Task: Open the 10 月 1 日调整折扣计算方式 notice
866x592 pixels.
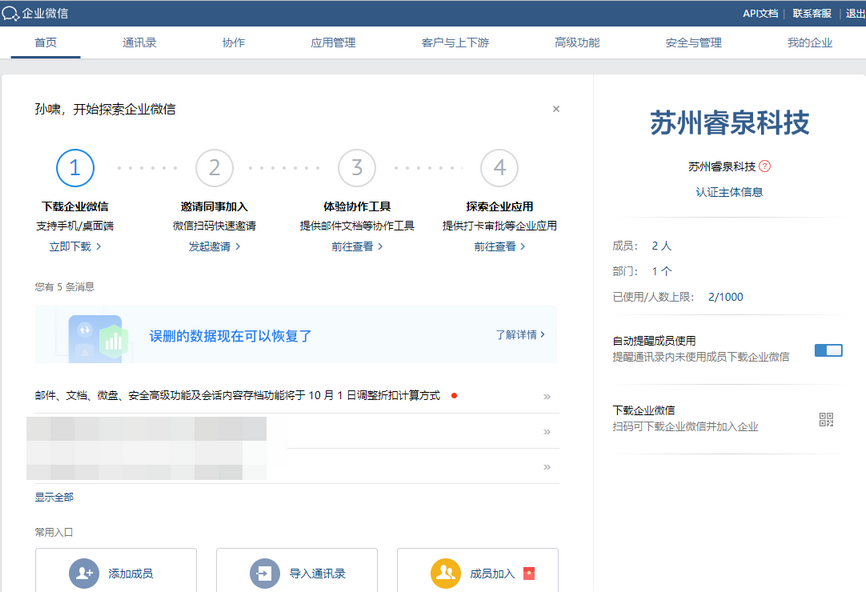Action: click(x=237, y=395)
